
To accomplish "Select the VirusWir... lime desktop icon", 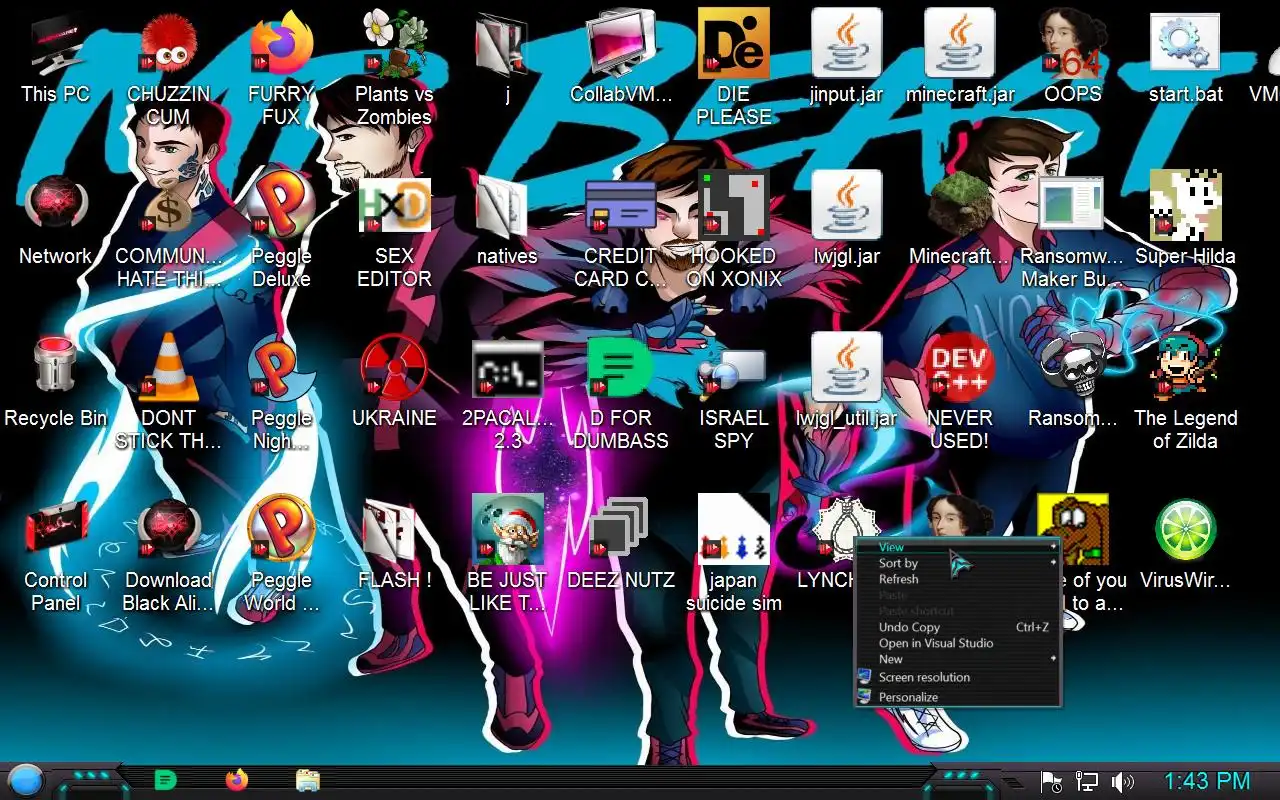I will pos(1185,530).
